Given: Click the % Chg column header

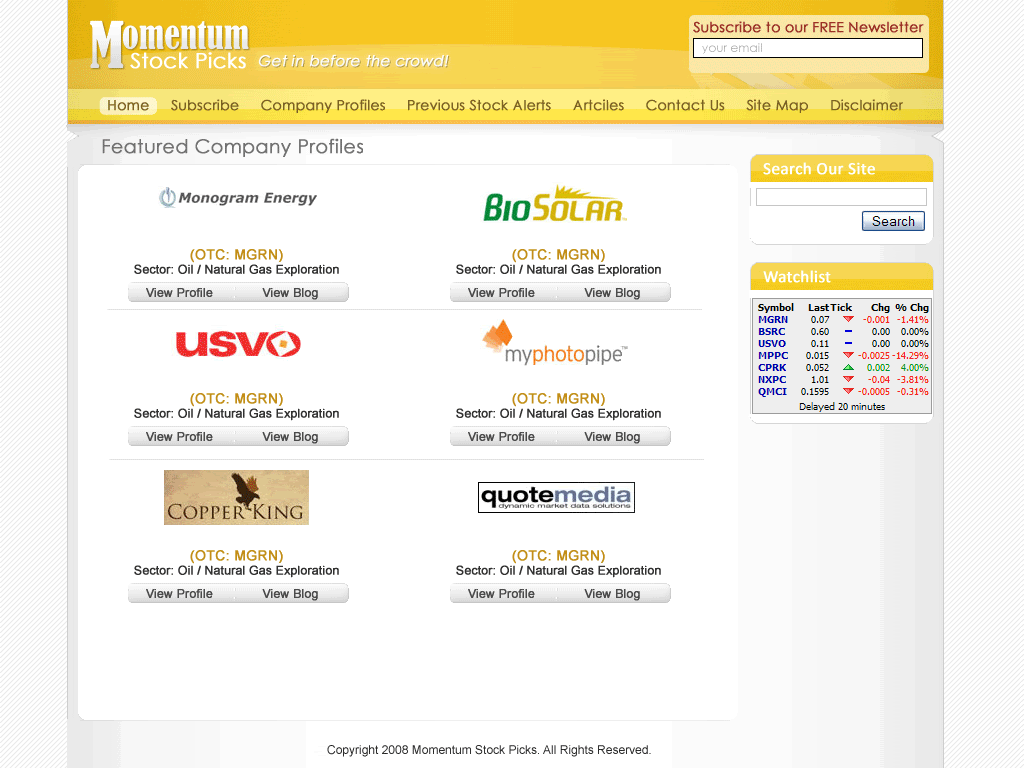Looking at the screenshot, I should pos(912,307).
